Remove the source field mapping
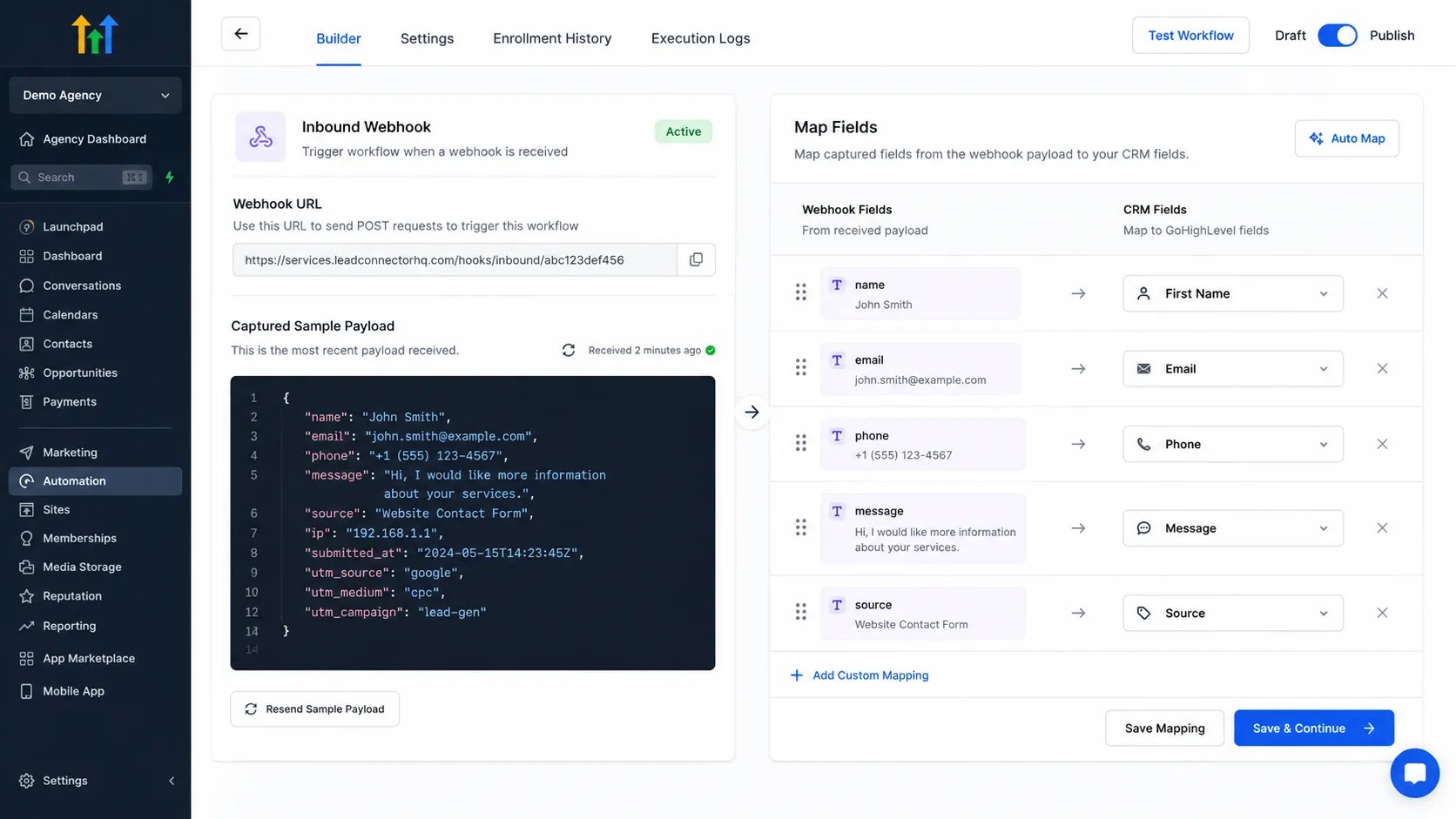 (x=1382, y=613)
